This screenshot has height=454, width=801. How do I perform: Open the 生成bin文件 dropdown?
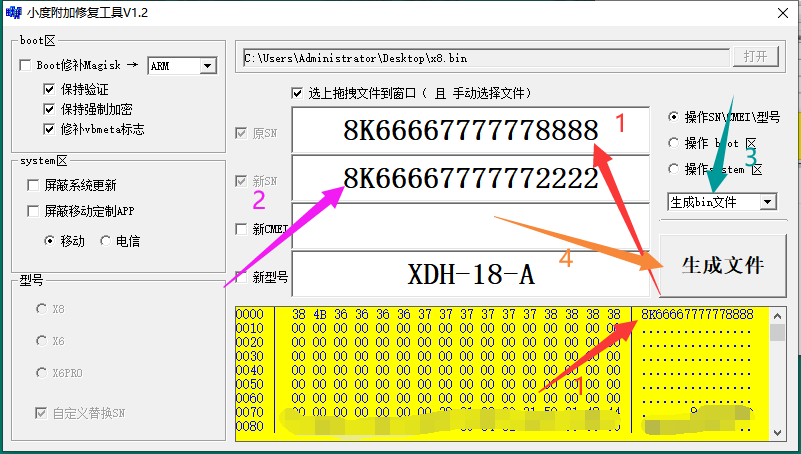(x=767, y=202)
